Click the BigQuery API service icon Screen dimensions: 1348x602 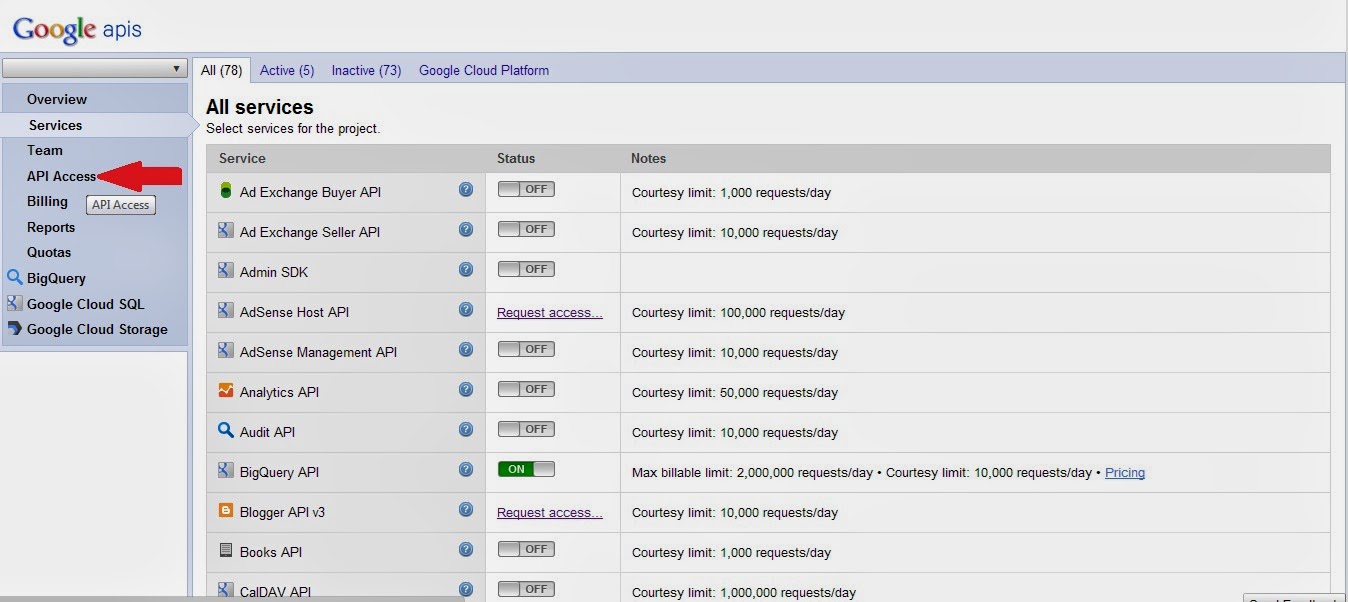tap(226, 470)
